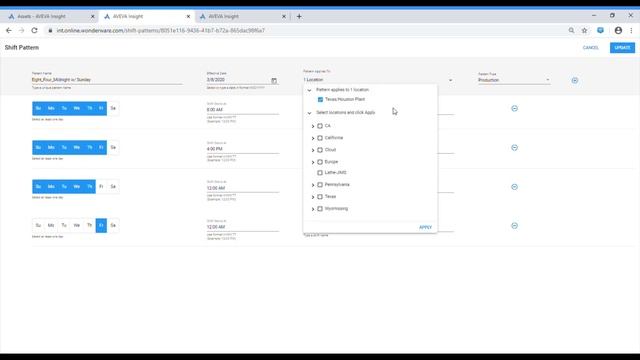Viewport: 640px width, 360px height.
Task: Add a new shift with plus icon
Action: coord(575,80)
